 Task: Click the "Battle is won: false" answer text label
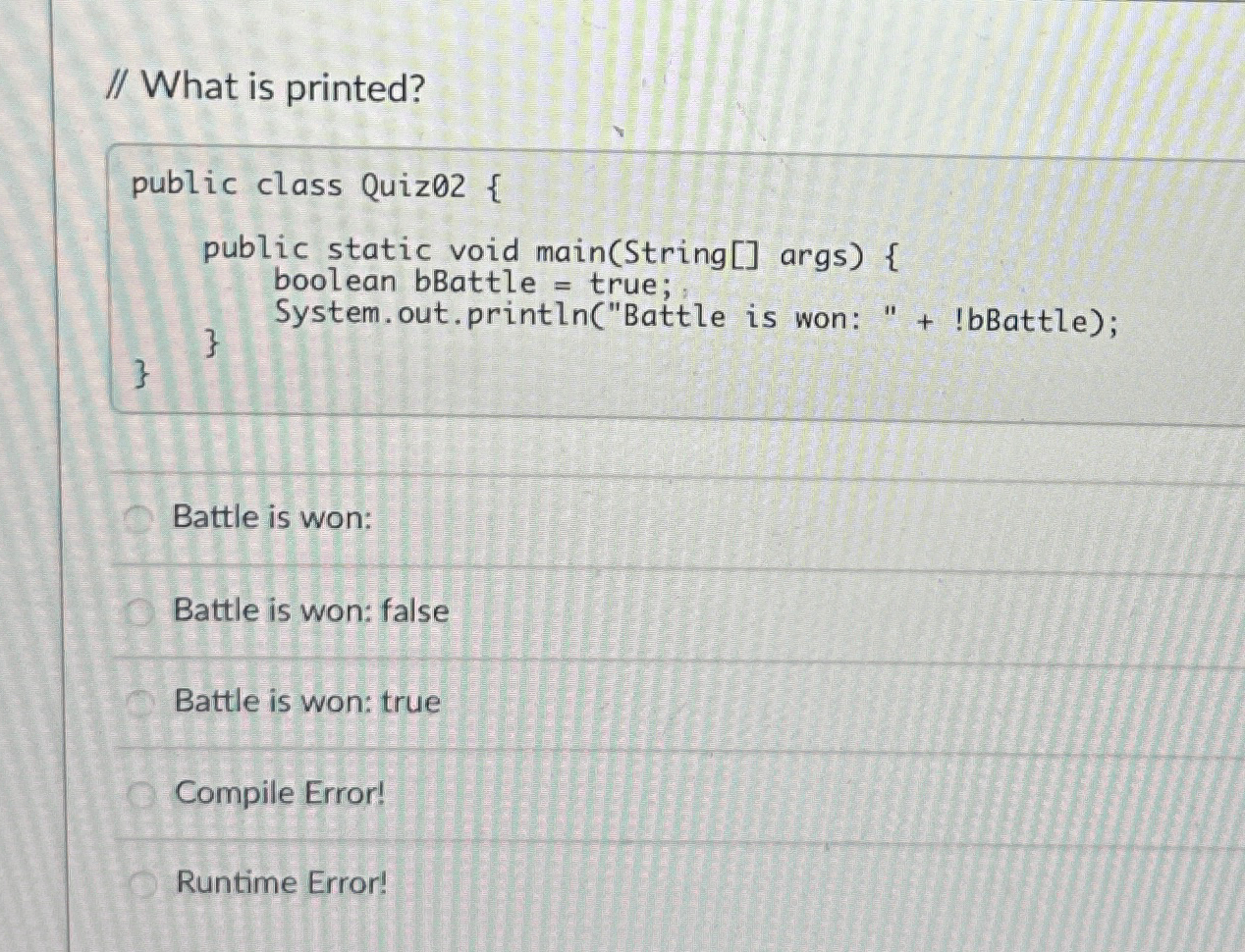coord(308,610)
